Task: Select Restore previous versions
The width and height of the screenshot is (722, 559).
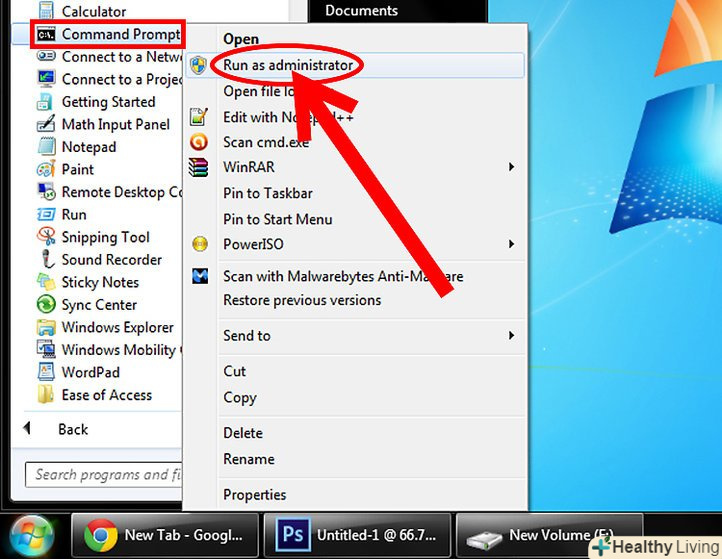Action: coord(355,300)
